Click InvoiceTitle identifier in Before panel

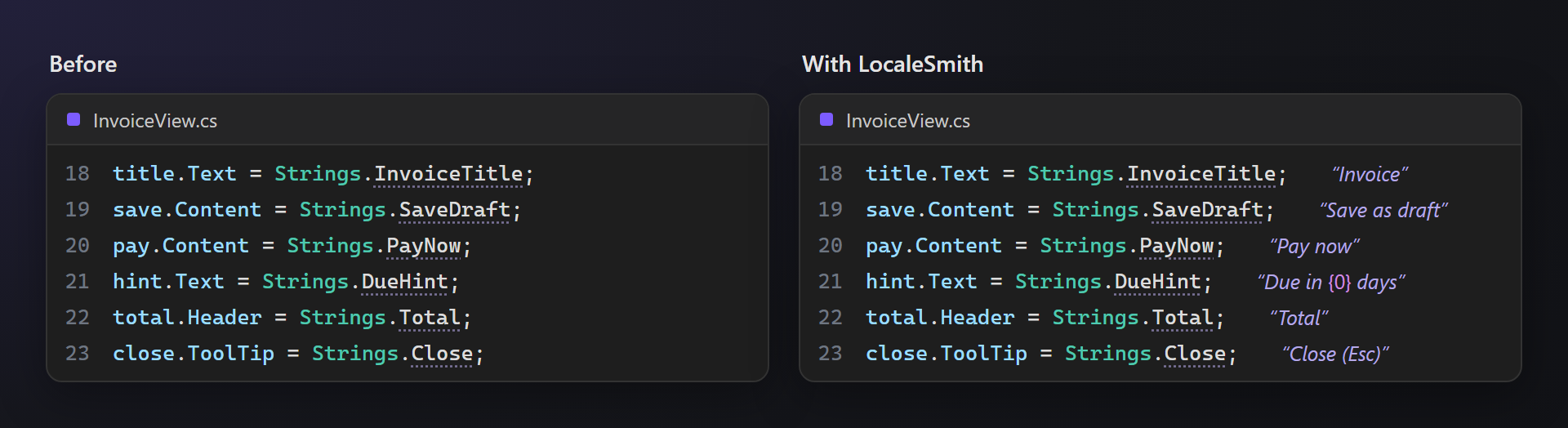click(448, 174)
